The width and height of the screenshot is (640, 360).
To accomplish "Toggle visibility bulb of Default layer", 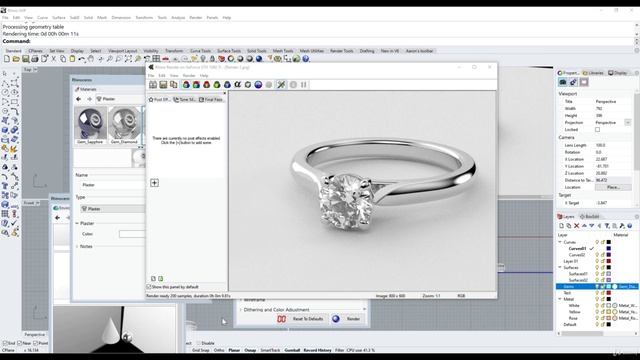I will 597,324.
